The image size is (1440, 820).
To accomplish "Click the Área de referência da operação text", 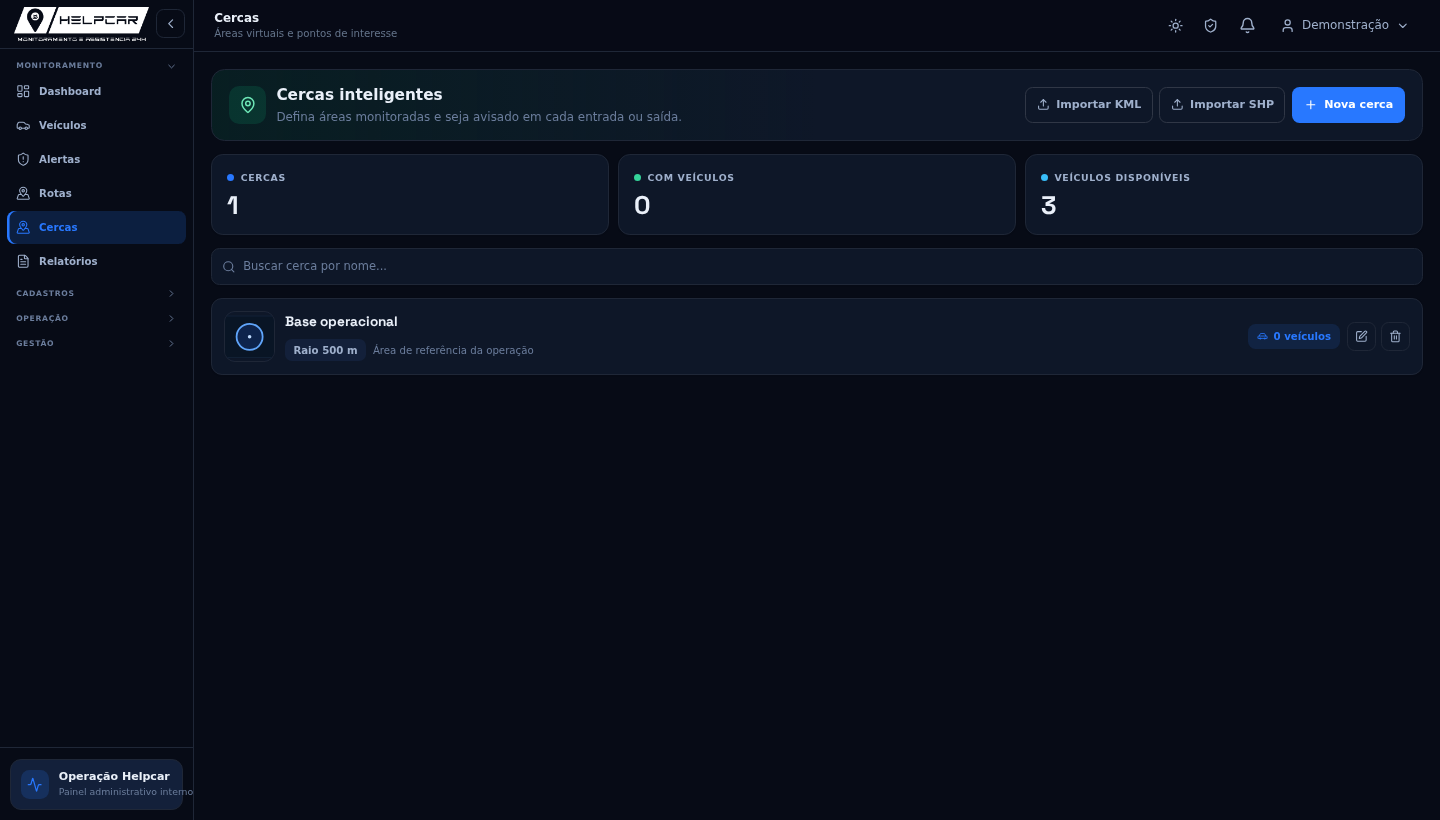I will pyautogui.click(x=453, y=350).
